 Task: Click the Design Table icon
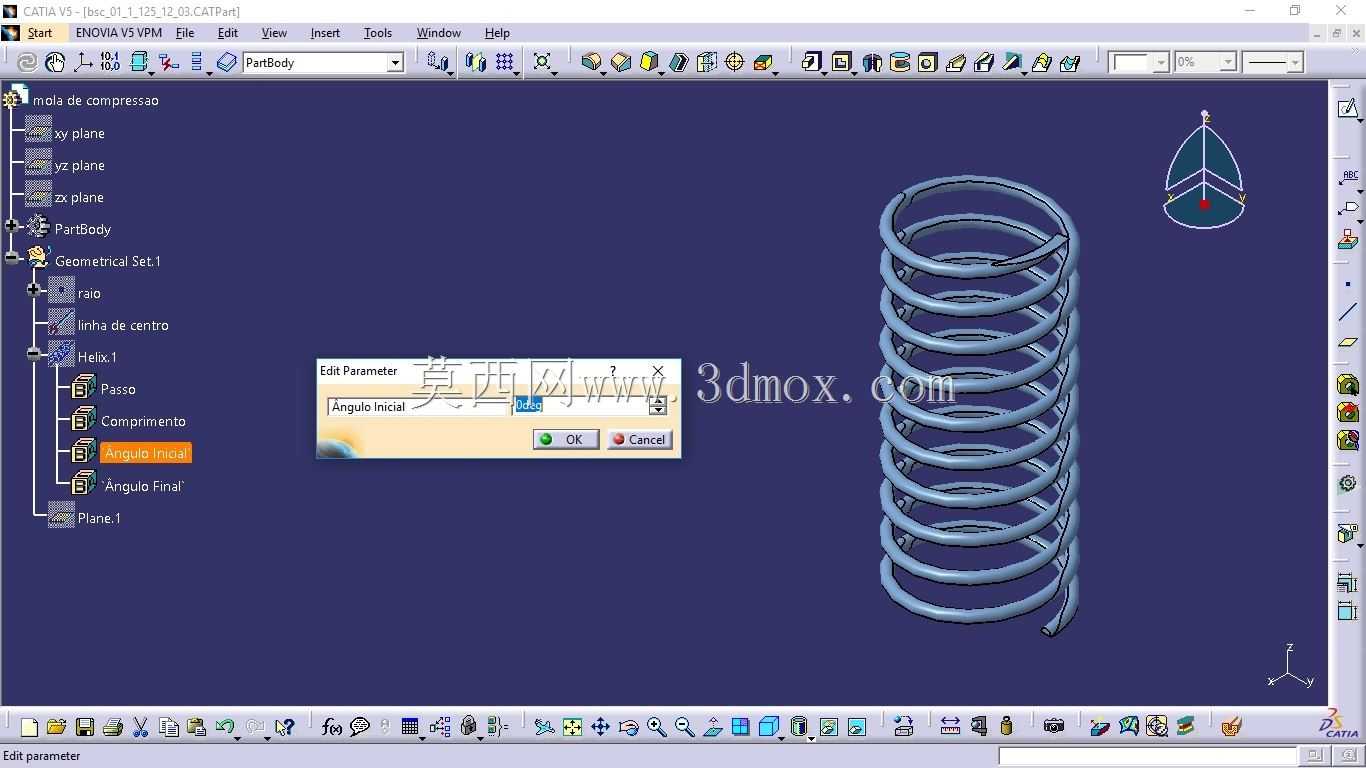(x=410, y=727)
